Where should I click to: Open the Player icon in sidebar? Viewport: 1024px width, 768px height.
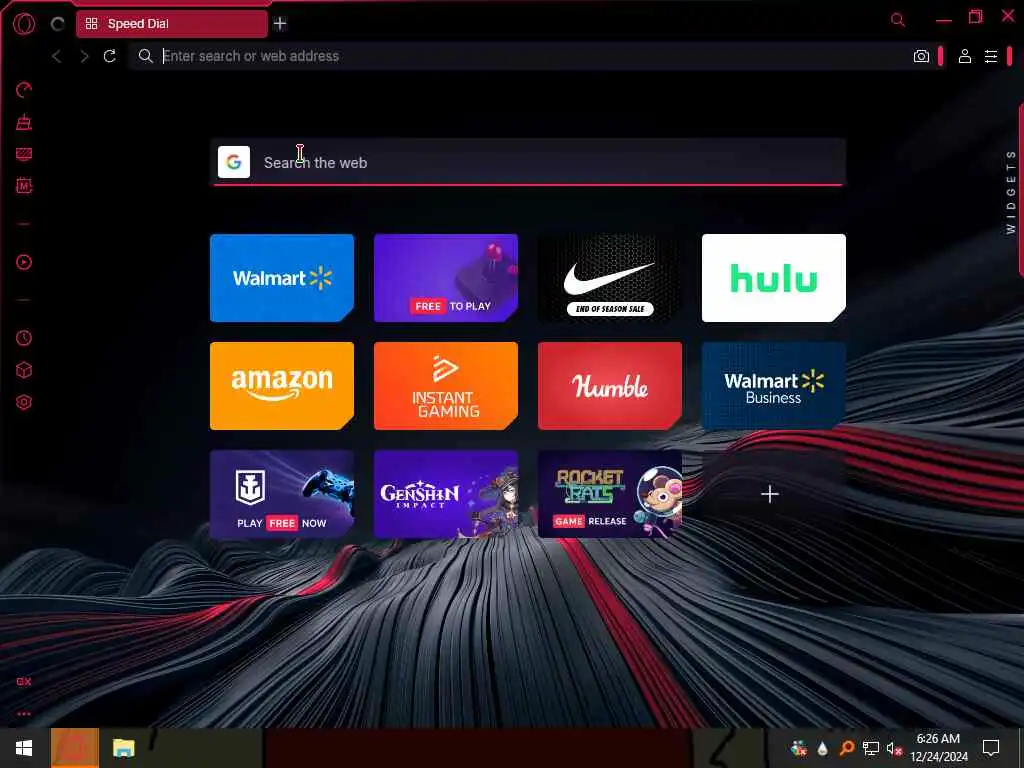[x=24, y=262]
